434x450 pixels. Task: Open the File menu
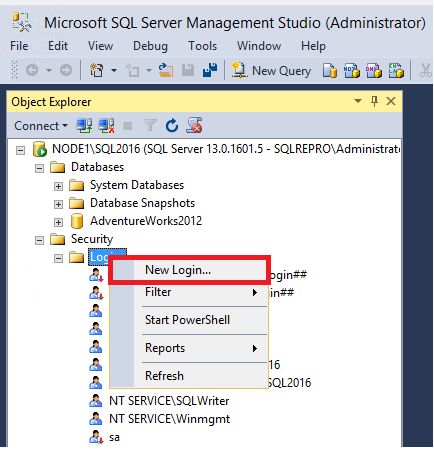19,46
